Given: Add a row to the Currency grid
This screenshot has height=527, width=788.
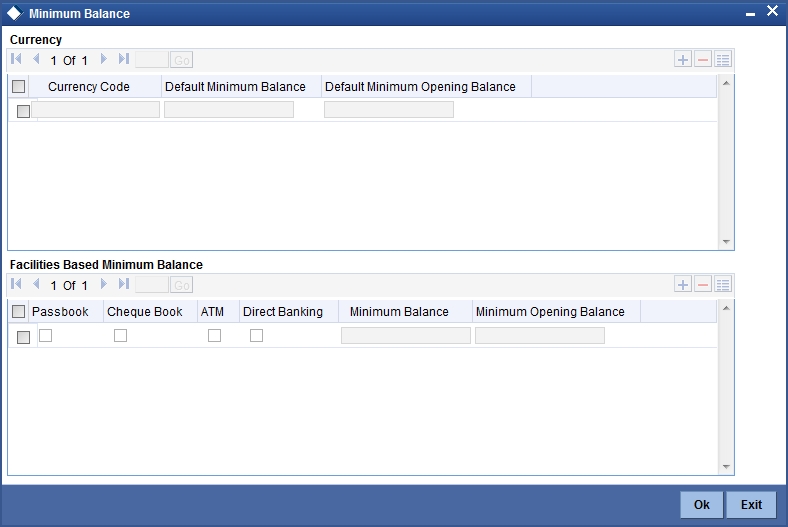Looking at the screenshot, I should click(x=682, y=60).
